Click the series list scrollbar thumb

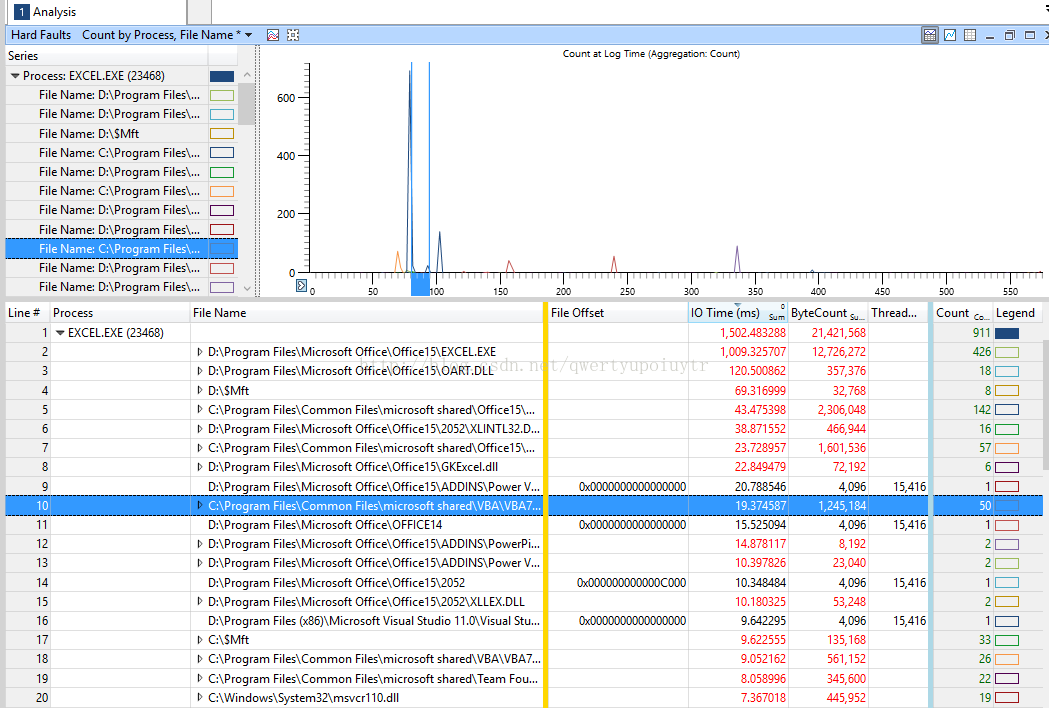click(247, 104)
